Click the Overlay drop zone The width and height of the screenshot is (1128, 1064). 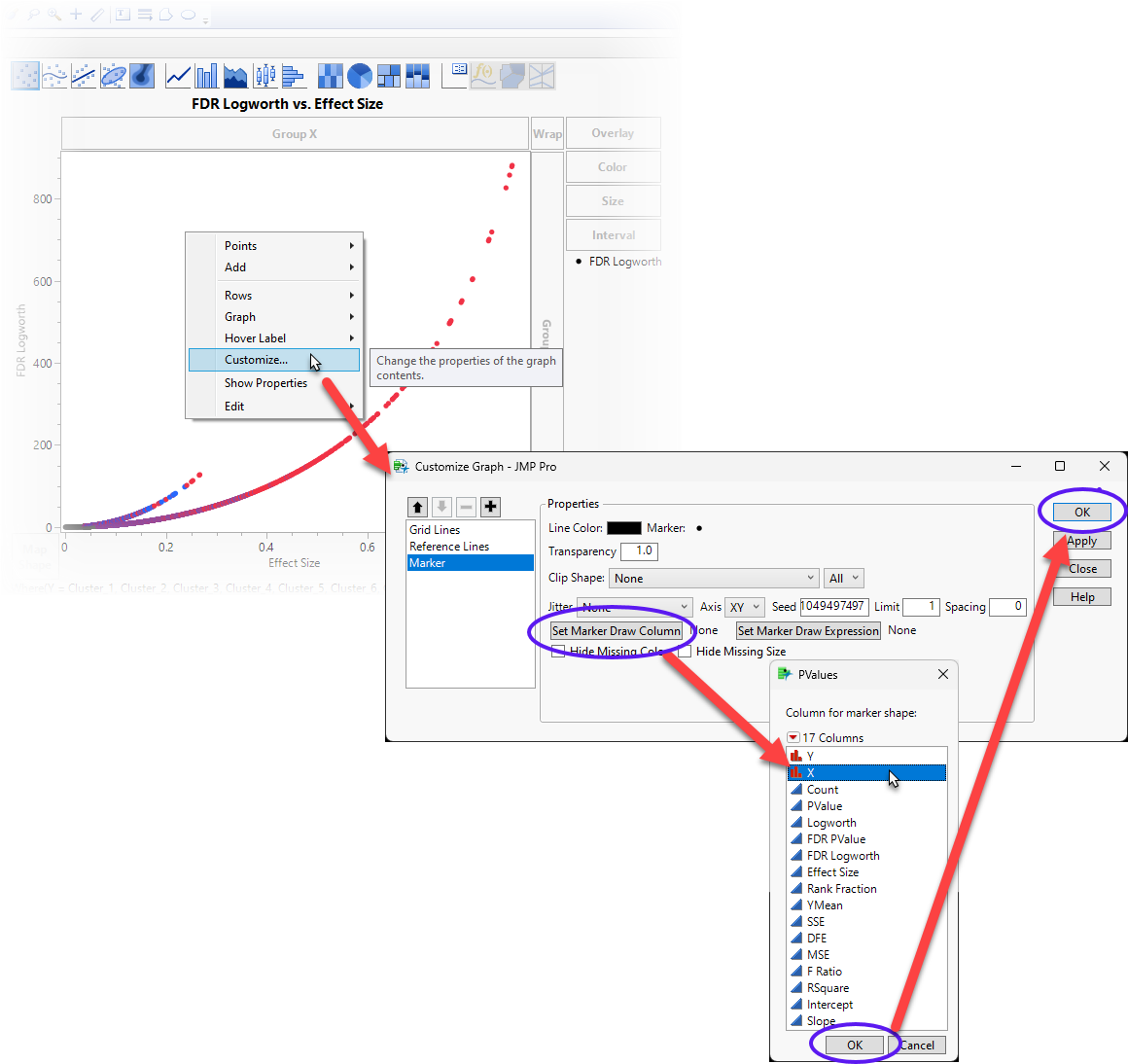[613, 133]
